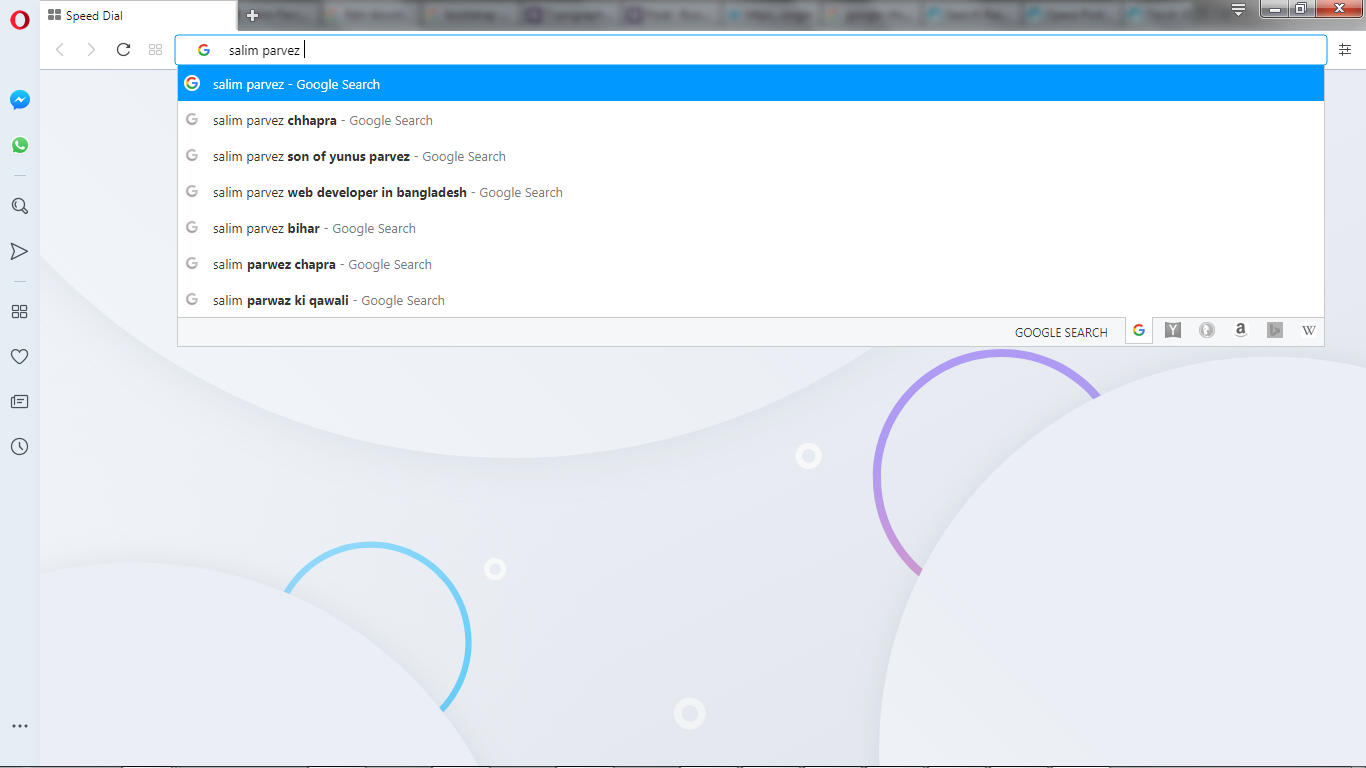Screen dimensions: 1366x768
Task: Open the sidebar Search magnifier
Action: [x=19, y=206]
